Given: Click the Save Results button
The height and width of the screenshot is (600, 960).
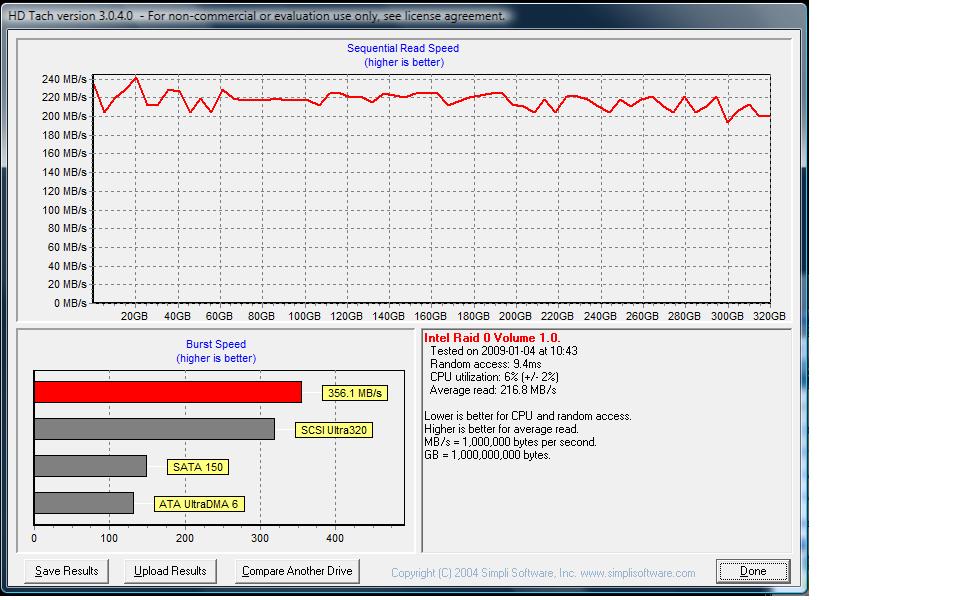Looking at the screenshot, I should [66, 571].
